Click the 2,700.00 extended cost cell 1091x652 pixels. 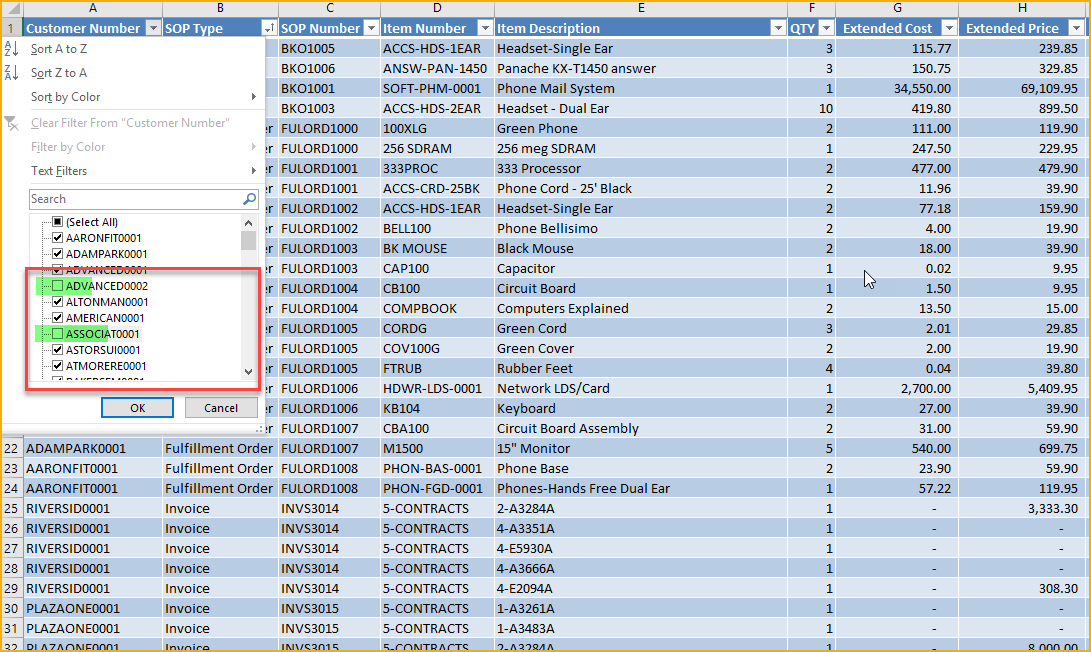897,388
